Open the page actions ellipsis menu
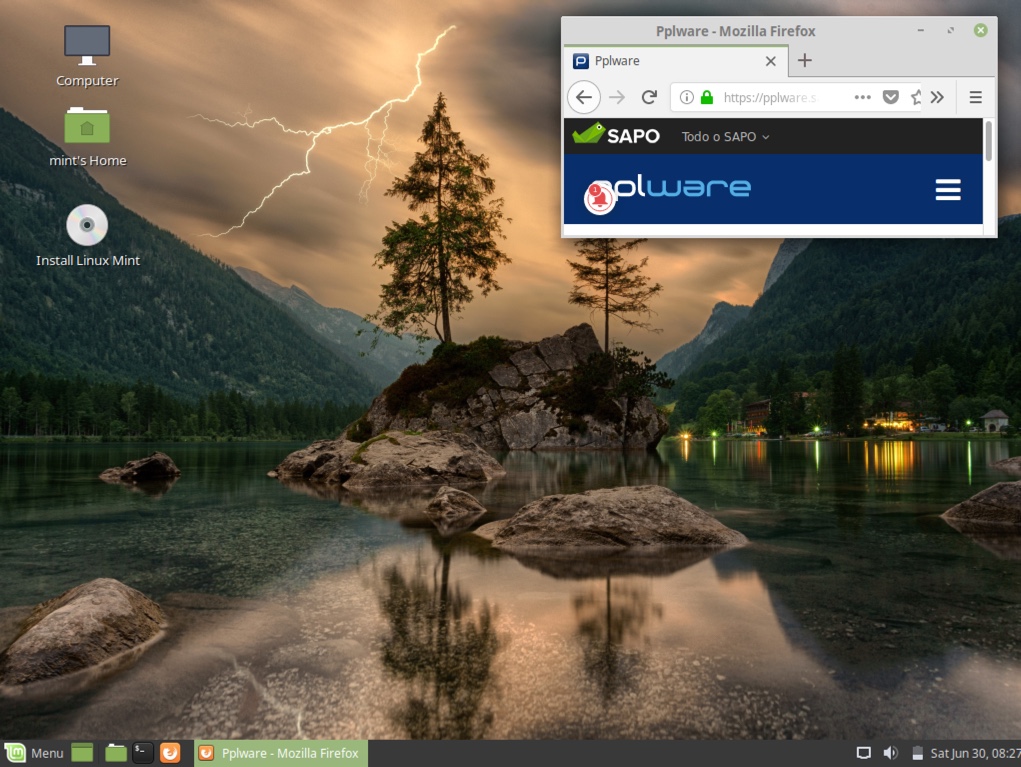Viewport: 1021px width, 767px height. tap(862, 97)
